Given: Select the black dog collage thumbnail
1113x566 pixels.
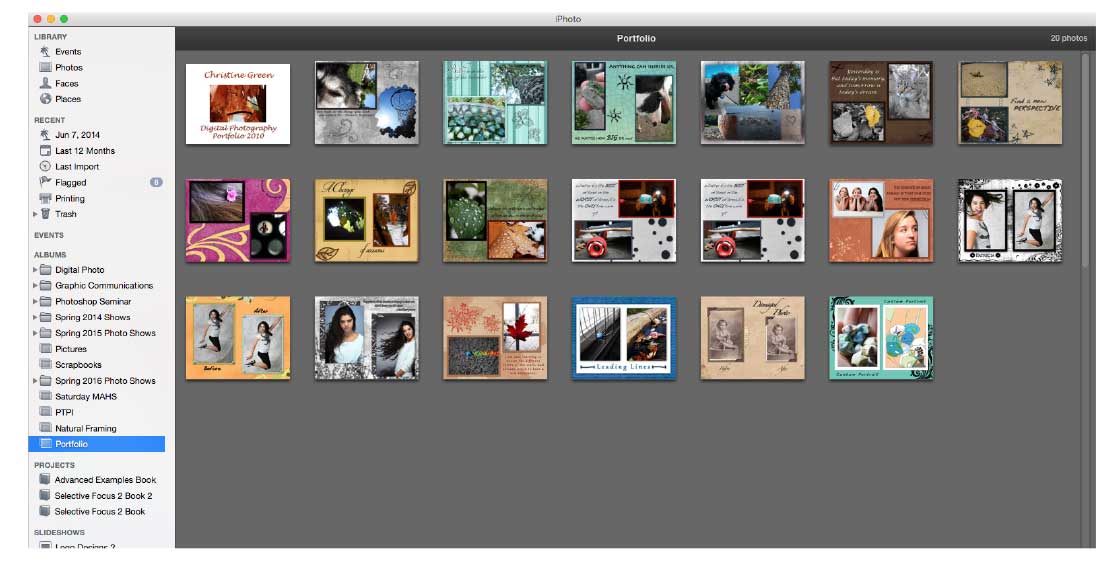Looking at the screenshot, I should 752,103.
